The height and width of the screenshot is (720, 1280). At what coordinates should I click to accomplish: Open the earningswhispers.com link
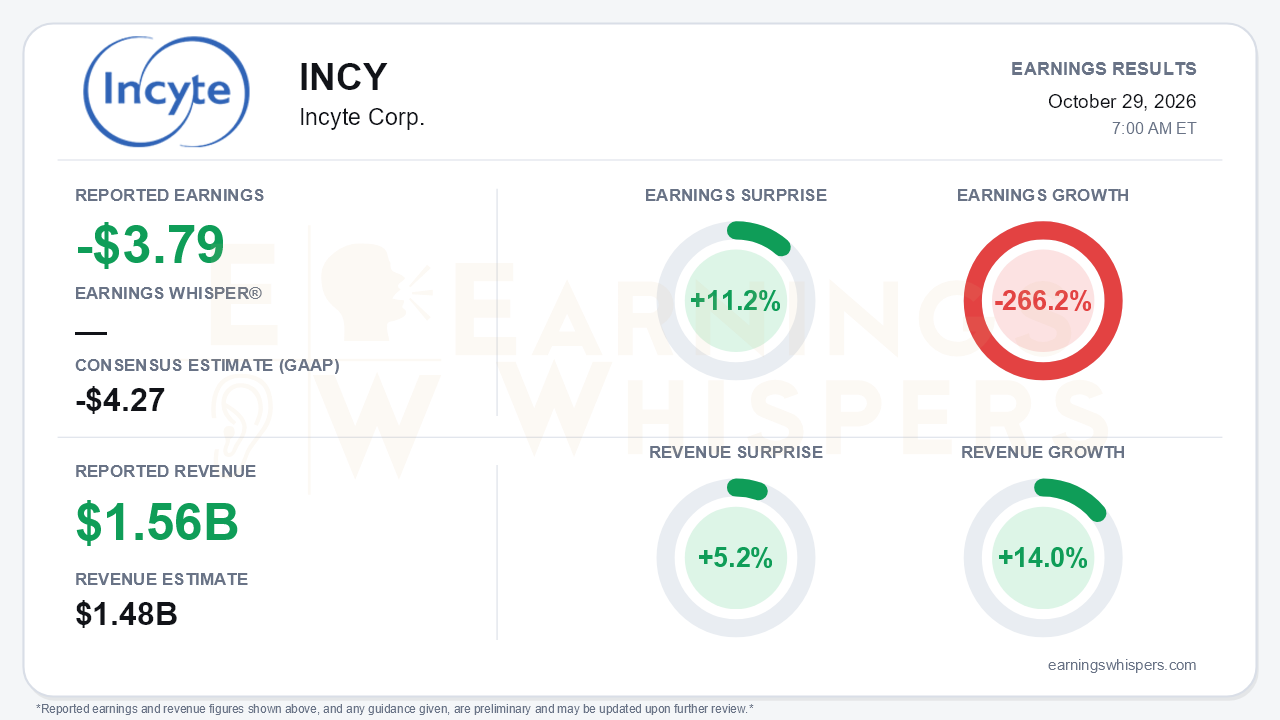(x=1122, y=665)
